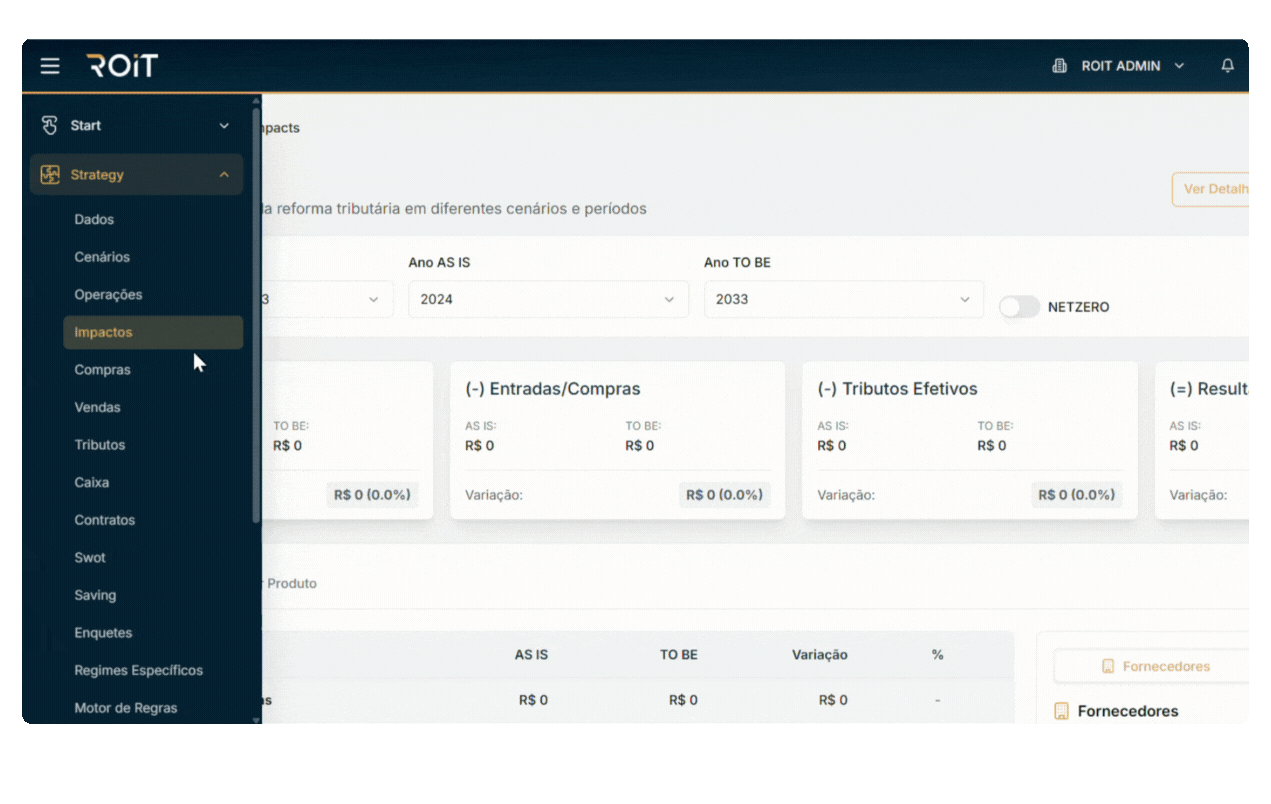Click the Strategy puzzle icon

click(50, 175)
